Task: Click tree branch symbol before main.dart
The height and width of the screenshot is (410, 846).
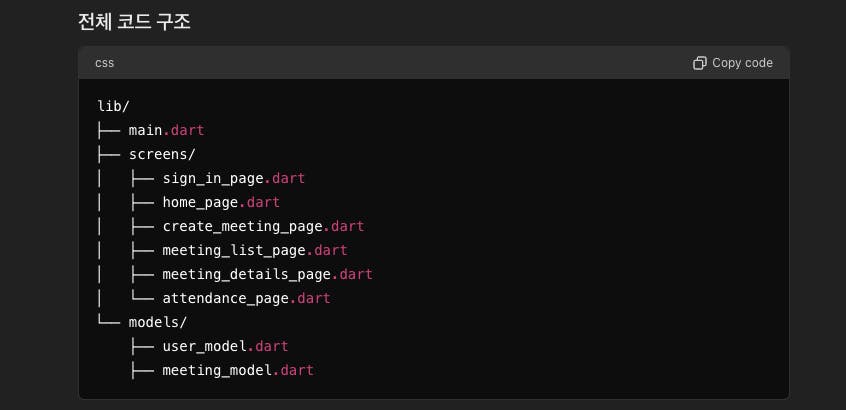Action: click(109, 130)
